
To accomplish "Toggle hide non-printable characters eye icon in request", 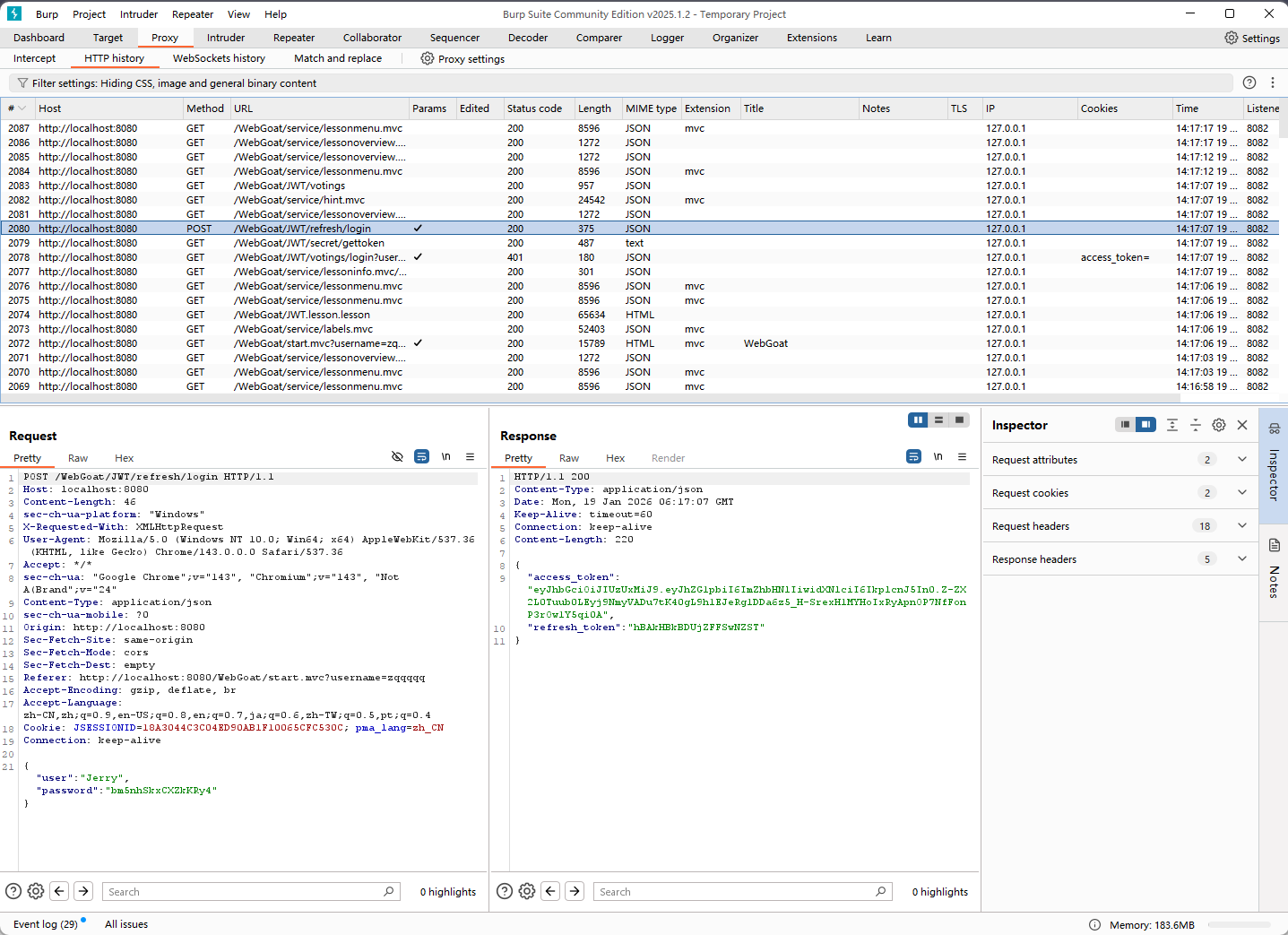I will tap(397, 457).
